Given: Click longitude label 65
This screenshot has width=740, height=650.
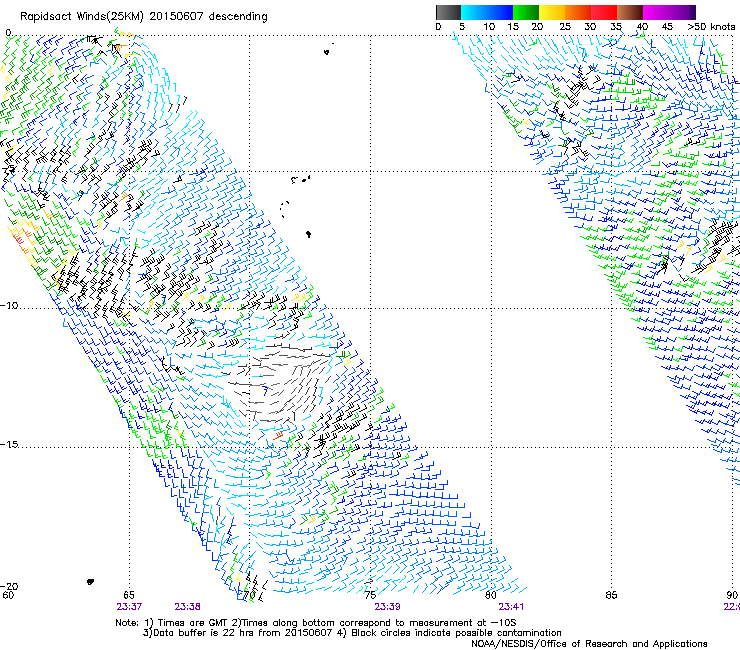Looking at the screenshot, I should pyautogui.click(x=129, y=595).
